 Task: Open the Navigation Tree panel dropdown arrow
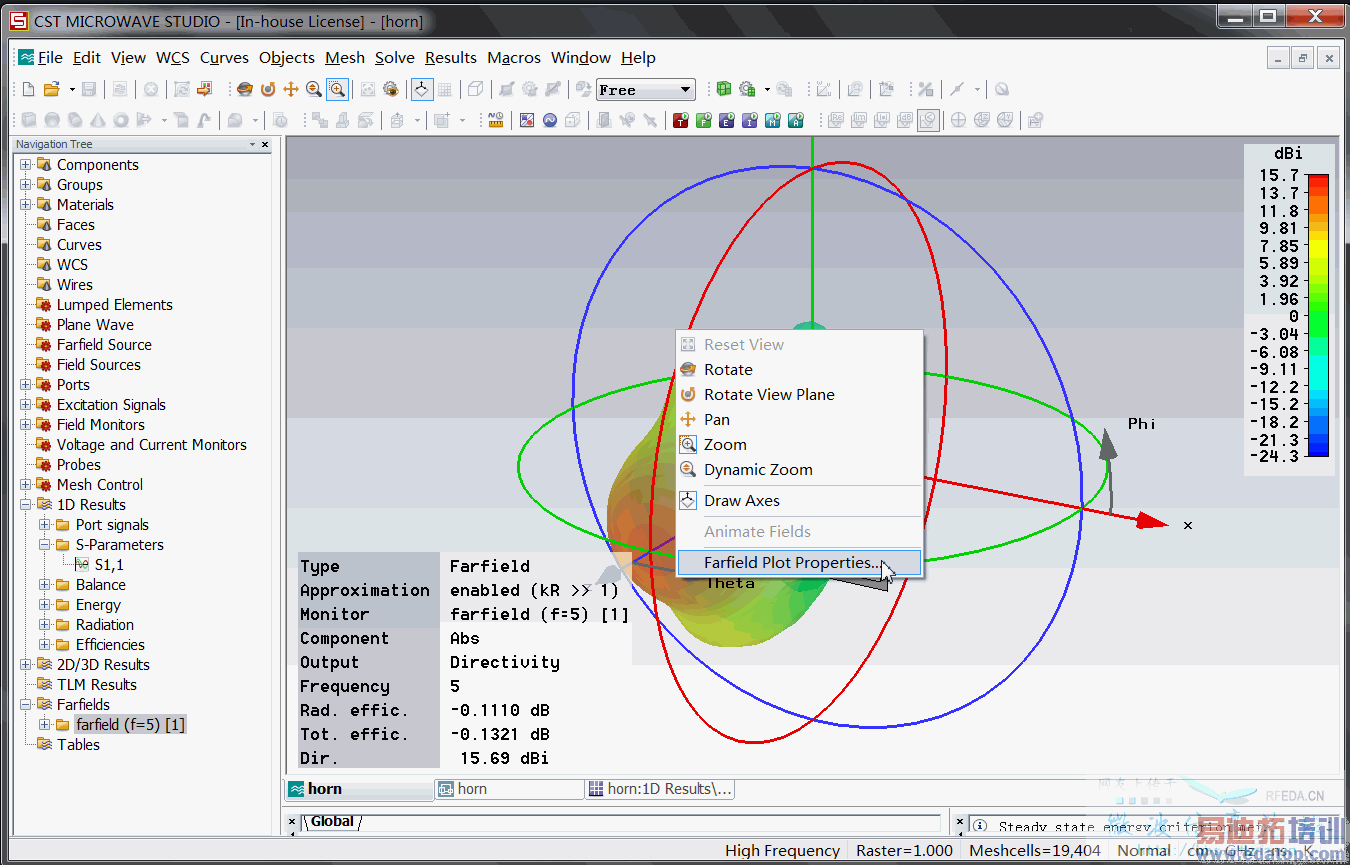point(252,145)
